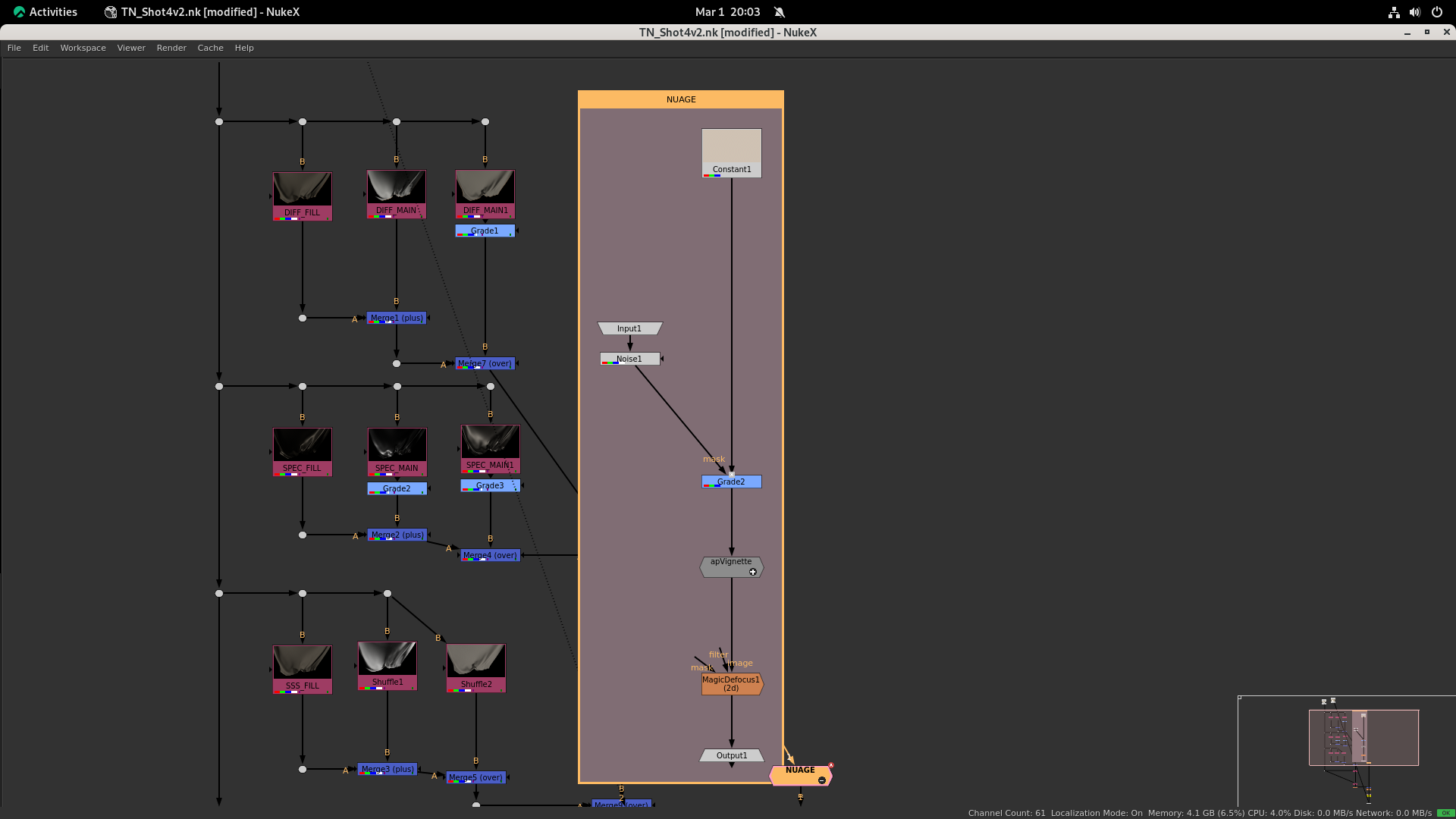Viewport: 1456px width, 819px height.
Task: Open the Render menu
Action: pos(171,48)
